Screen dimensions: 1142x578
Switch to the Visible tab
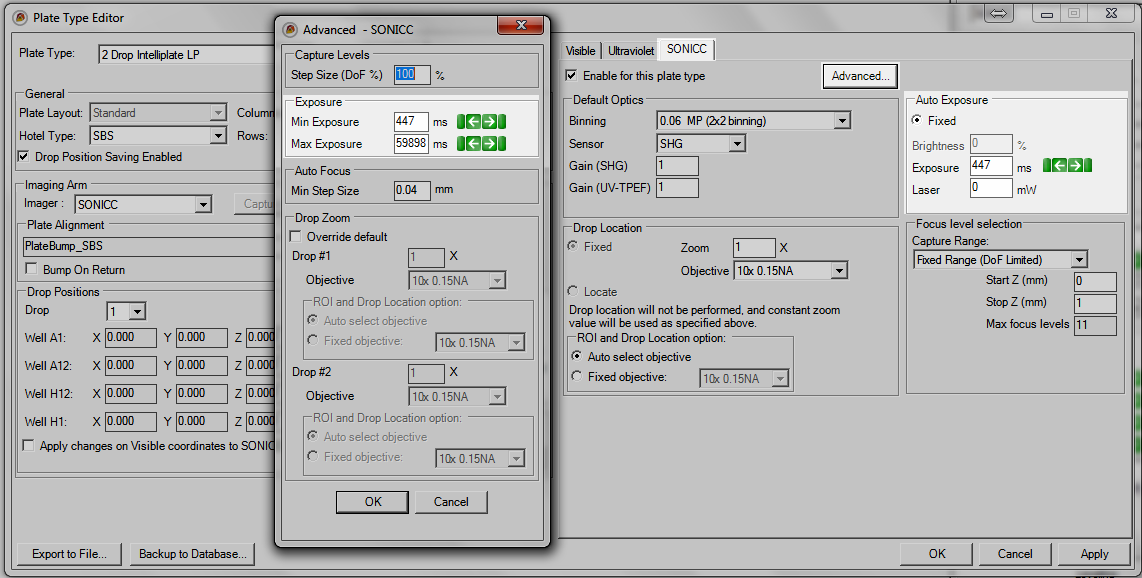tap(580, 50)
